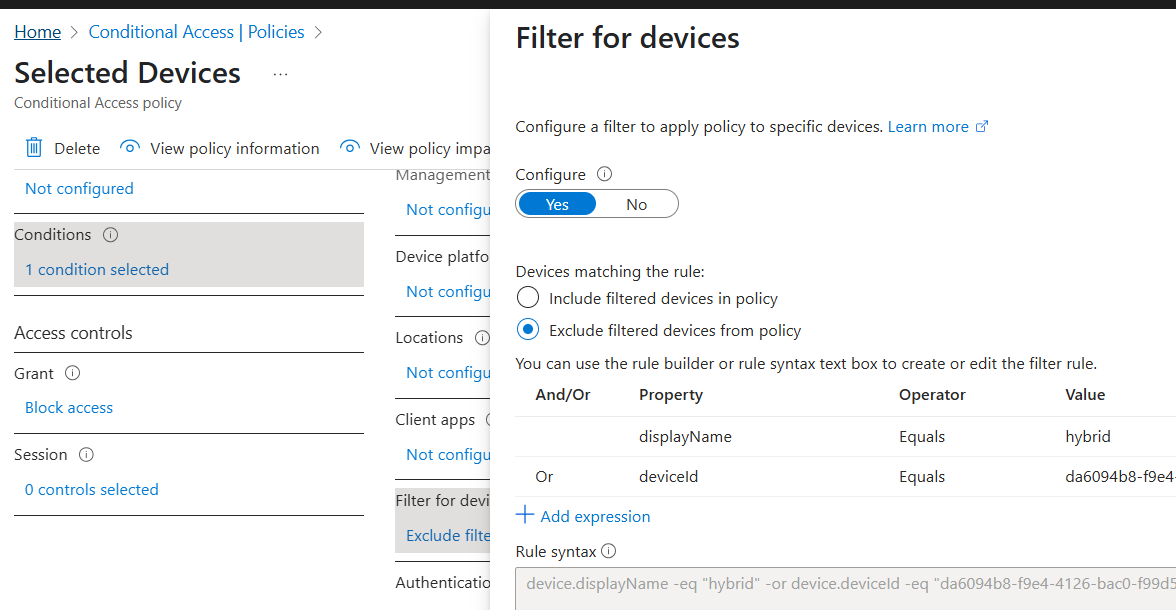Click Add expression link
The image size is (1176, 610).
tap(596, 516)
